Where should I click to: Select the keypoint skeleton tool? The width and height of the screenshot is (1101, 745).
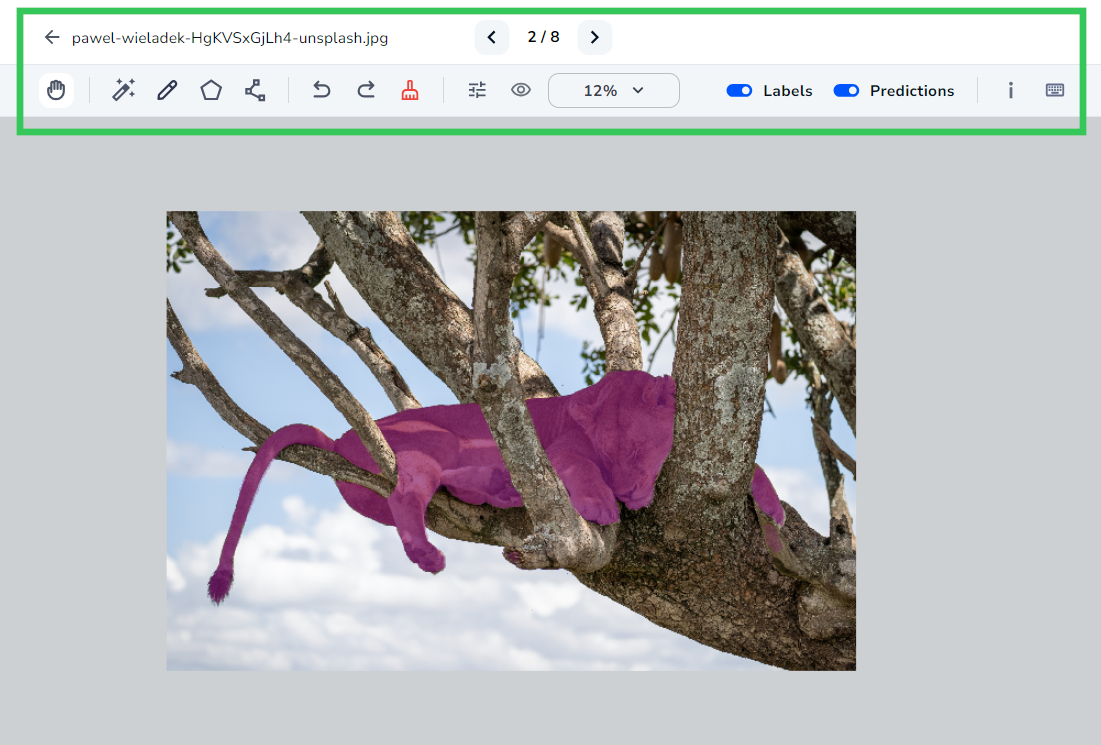[254, 90]
